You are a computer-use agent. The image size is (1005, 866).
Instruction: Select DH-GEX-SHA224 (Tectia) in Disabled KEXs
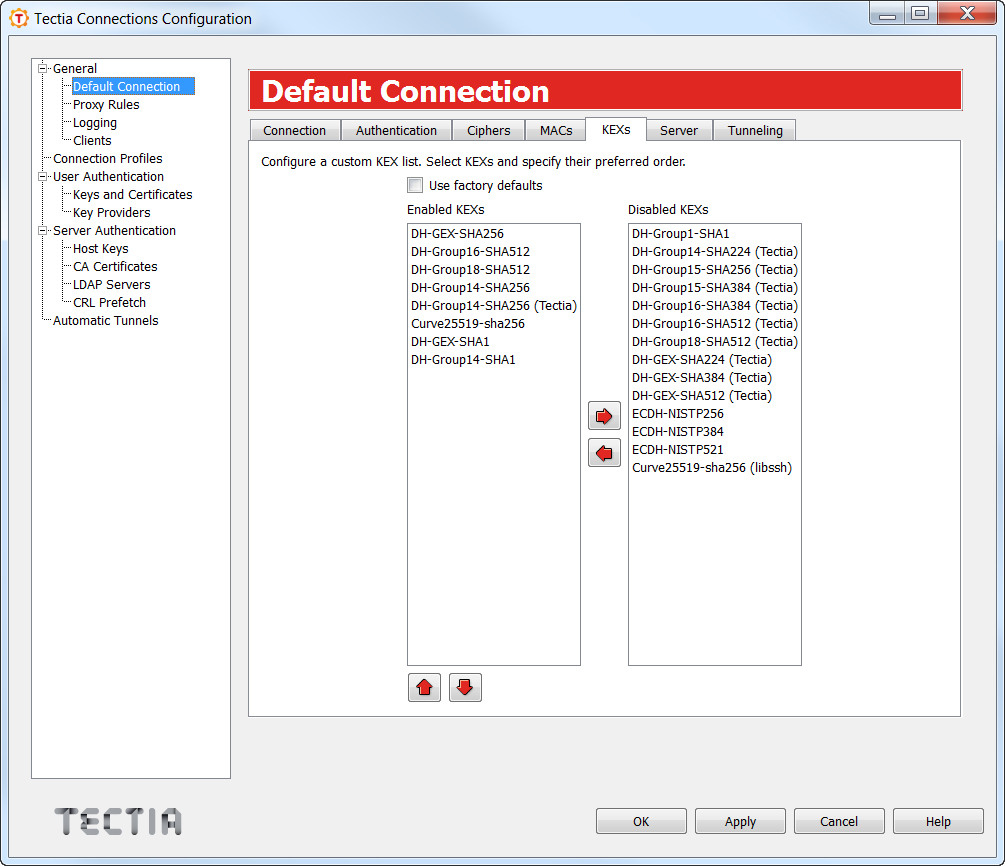[715, 360]
